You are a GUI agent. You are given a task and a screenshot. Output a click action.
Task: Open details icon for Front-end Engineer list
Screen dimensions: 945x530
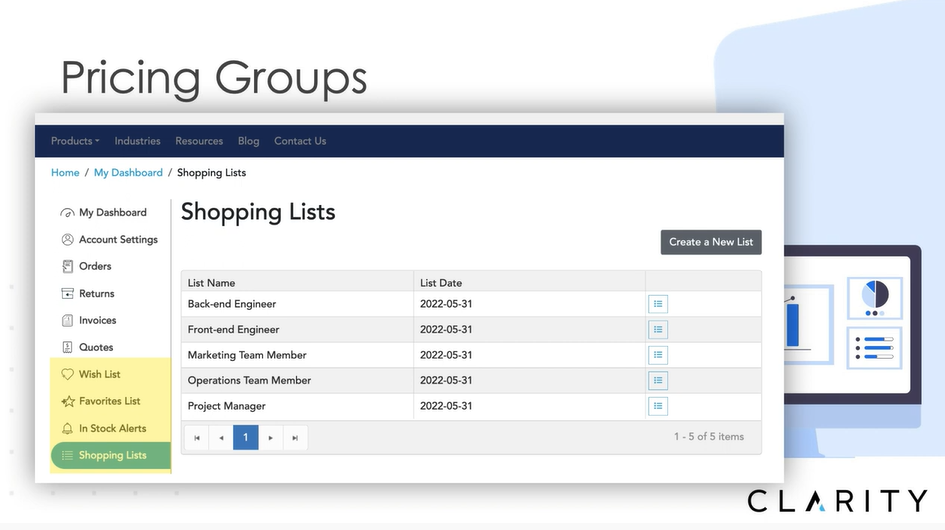pos(658,330)
